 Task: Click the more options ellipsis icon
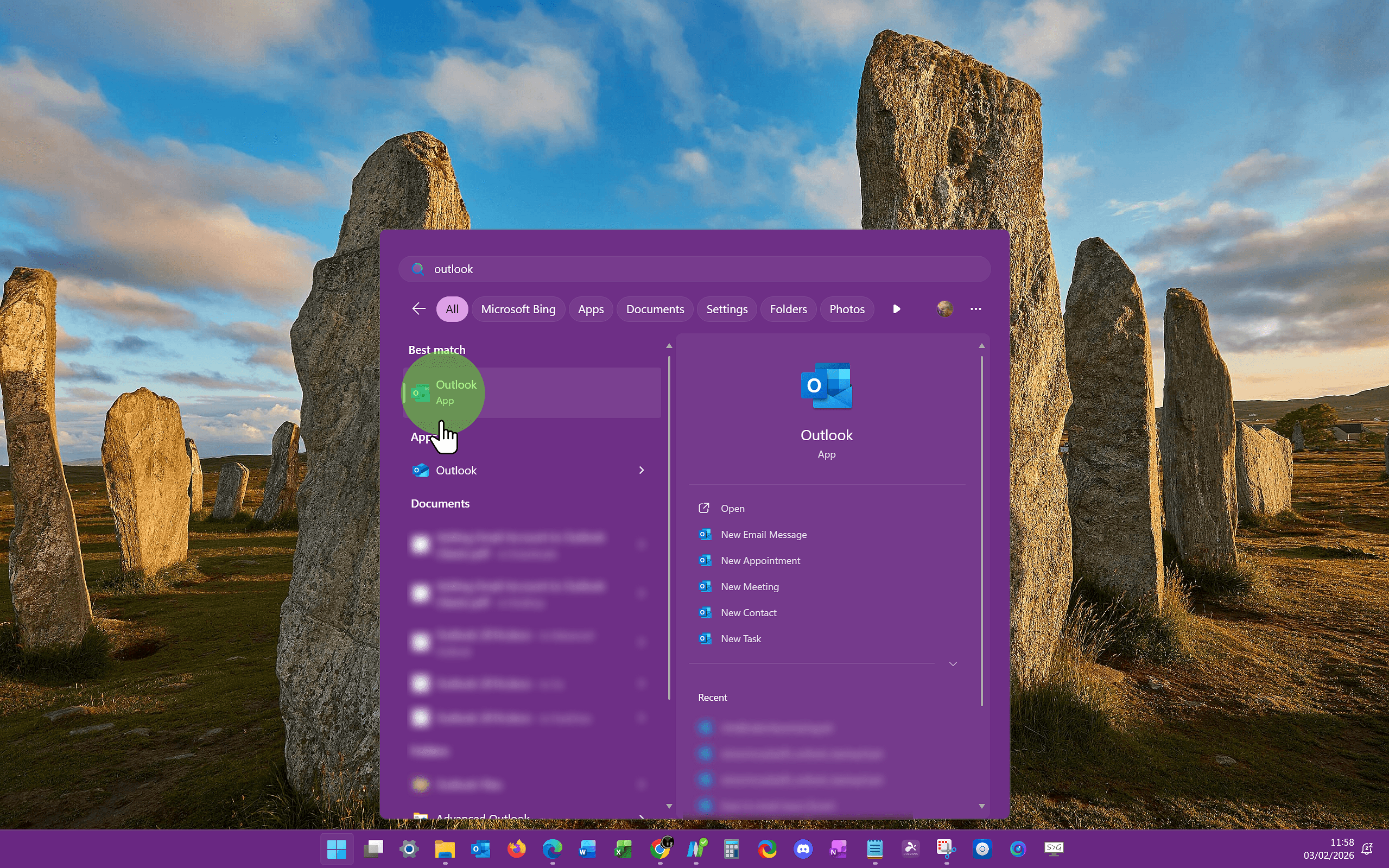975,309
